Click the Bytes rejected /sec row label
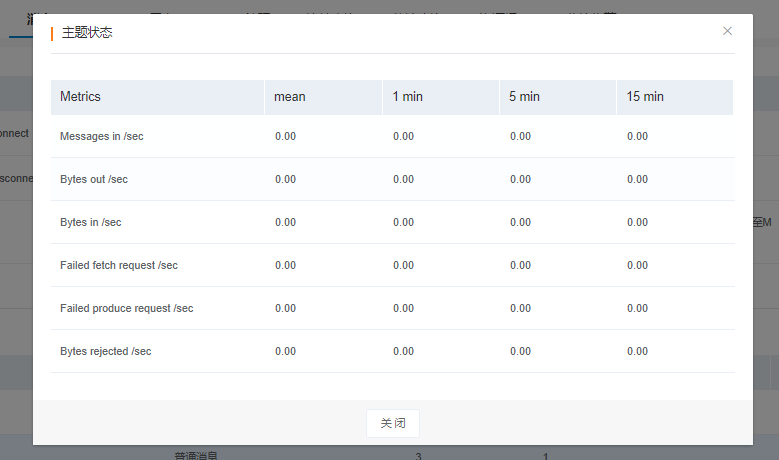Viewport: 779px width, 460px height. (105, 351)
